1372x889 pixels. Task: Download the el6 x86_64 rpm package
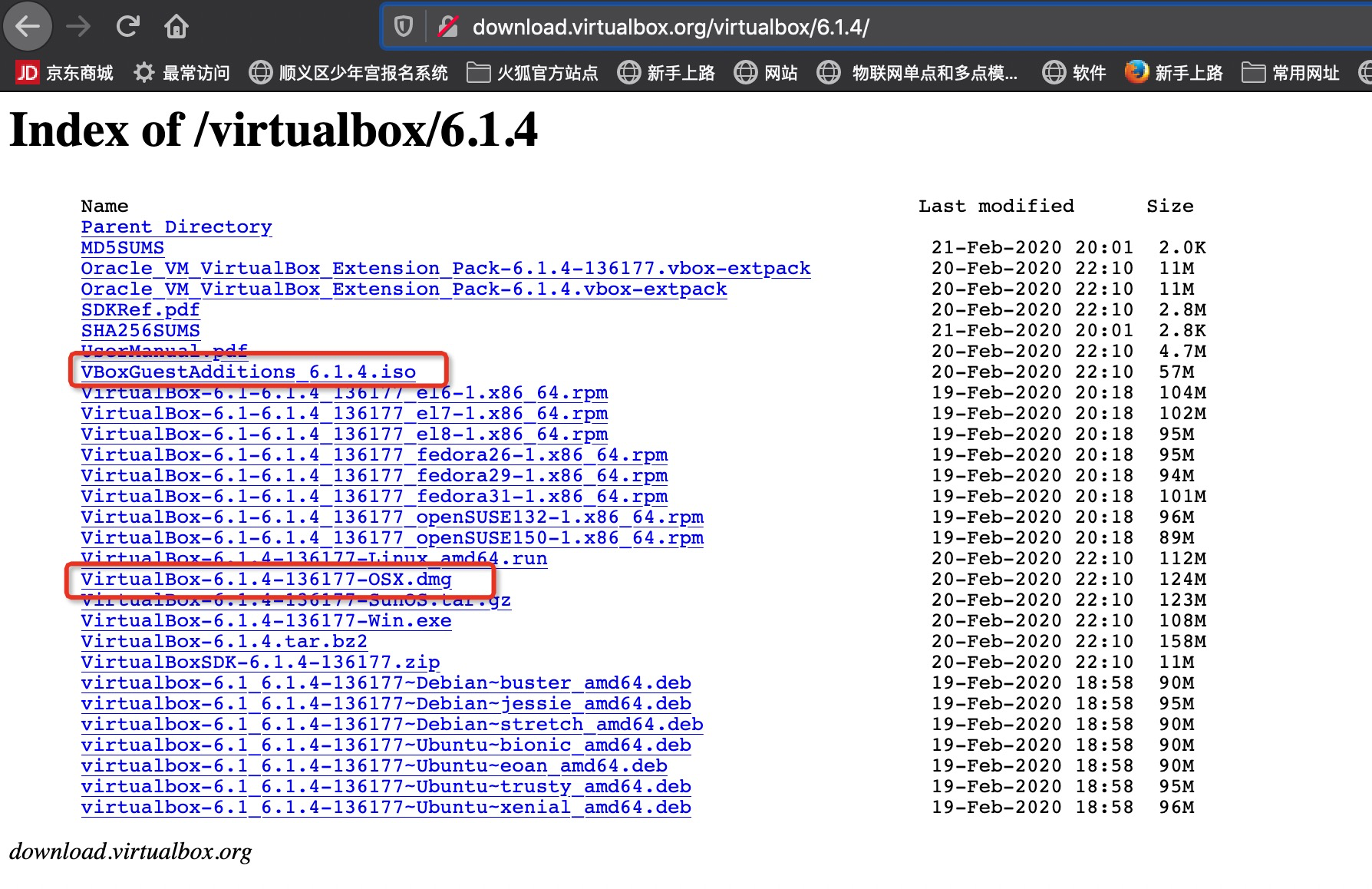(x=345, y=393)
